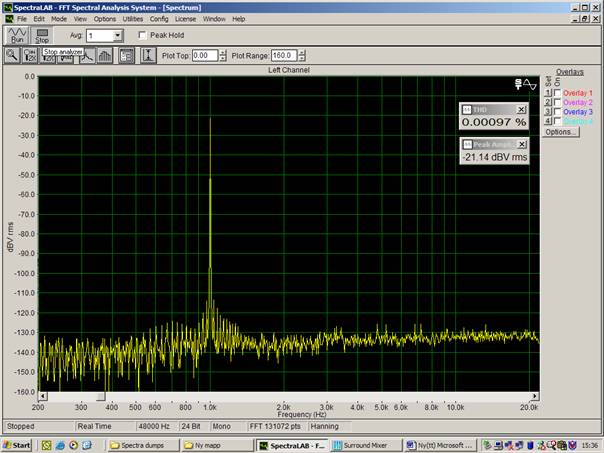Click the horizontal scrollbar thumb under the plot
Screen dimensions: 604x453
[x=101, y=396]
